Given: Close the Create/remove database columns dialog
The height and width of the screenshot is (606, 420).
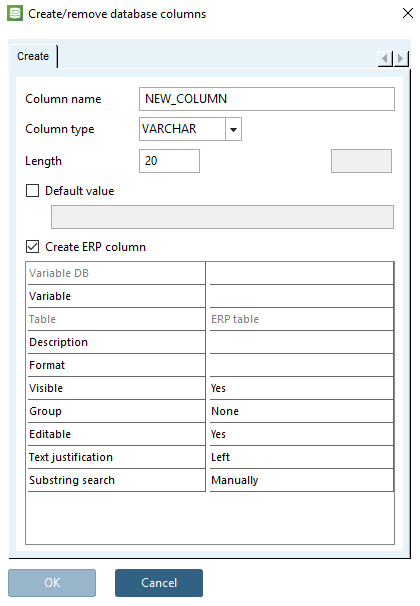Looking at the screenshot, I should pyautogui.click(x=408, y=13).
